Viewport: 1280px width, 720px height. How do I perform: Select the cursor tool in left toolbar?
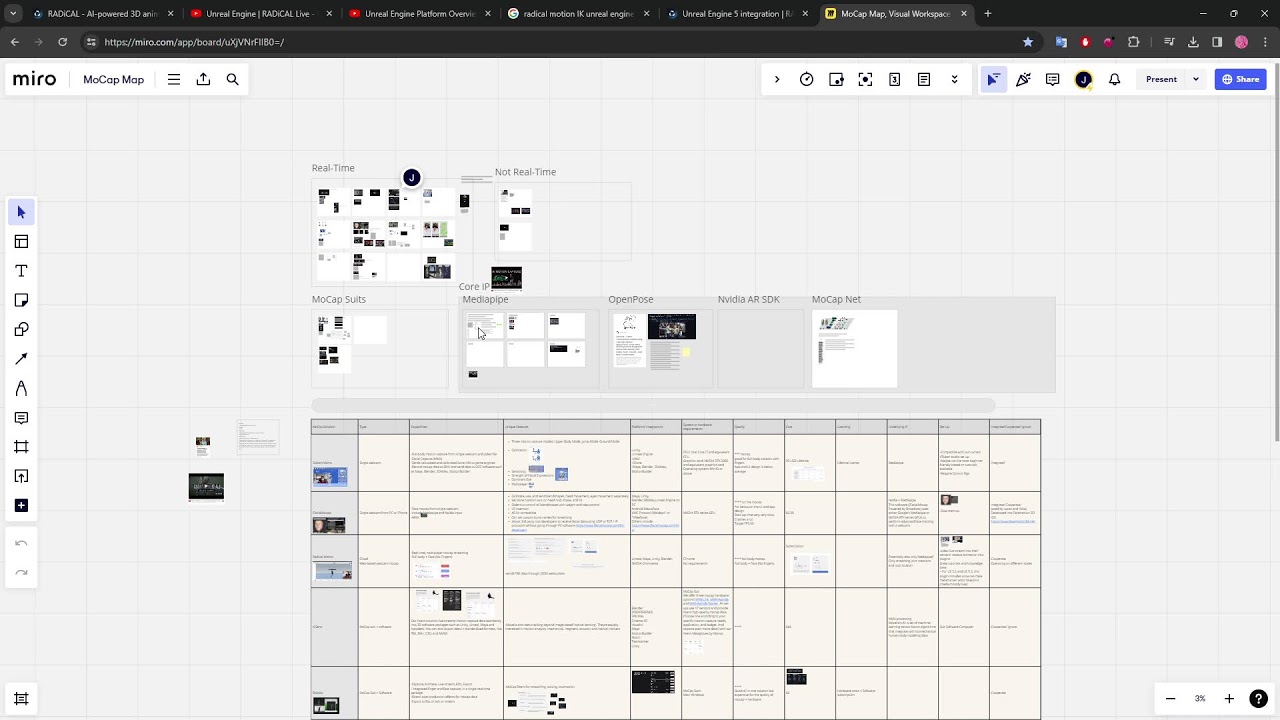point(21,212)
